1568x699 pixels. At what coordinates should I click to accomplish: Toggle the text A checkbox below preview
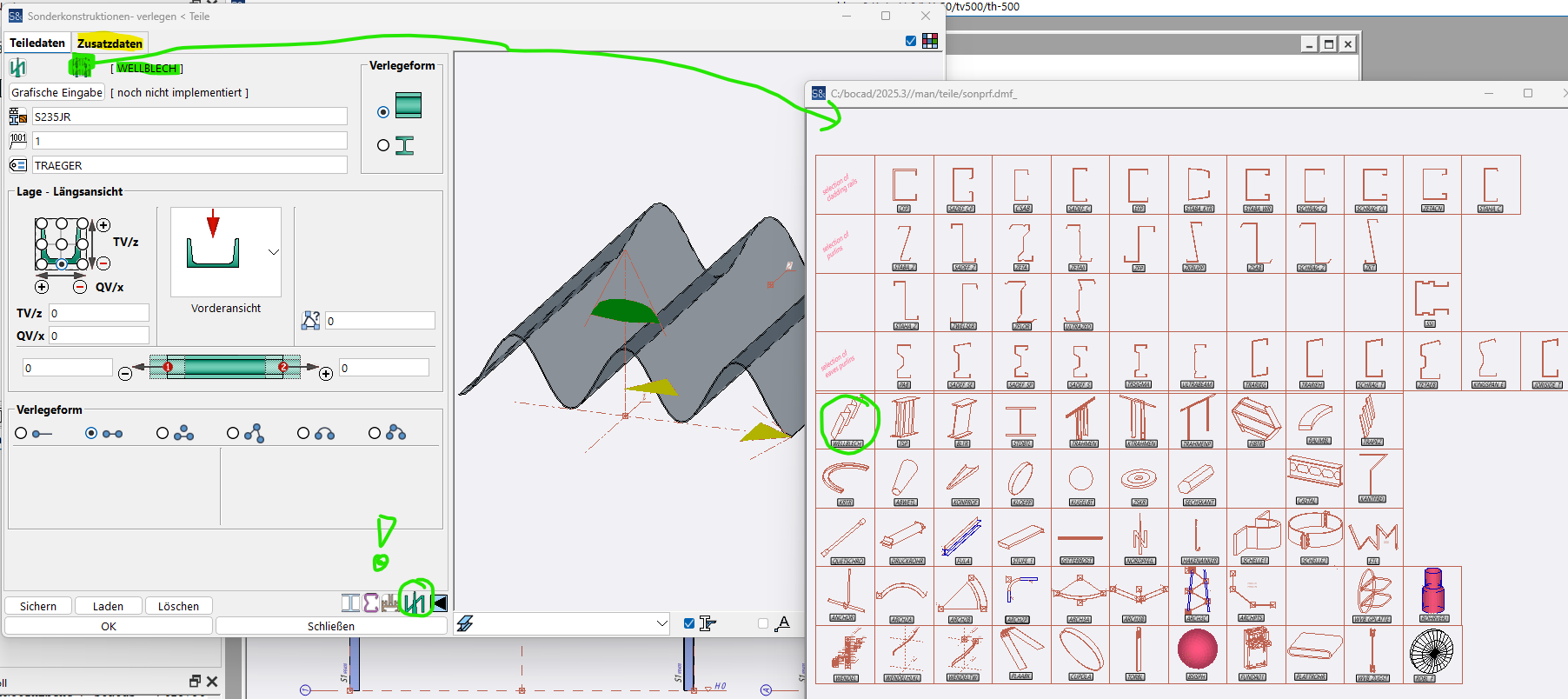click(x=763, y=623)
